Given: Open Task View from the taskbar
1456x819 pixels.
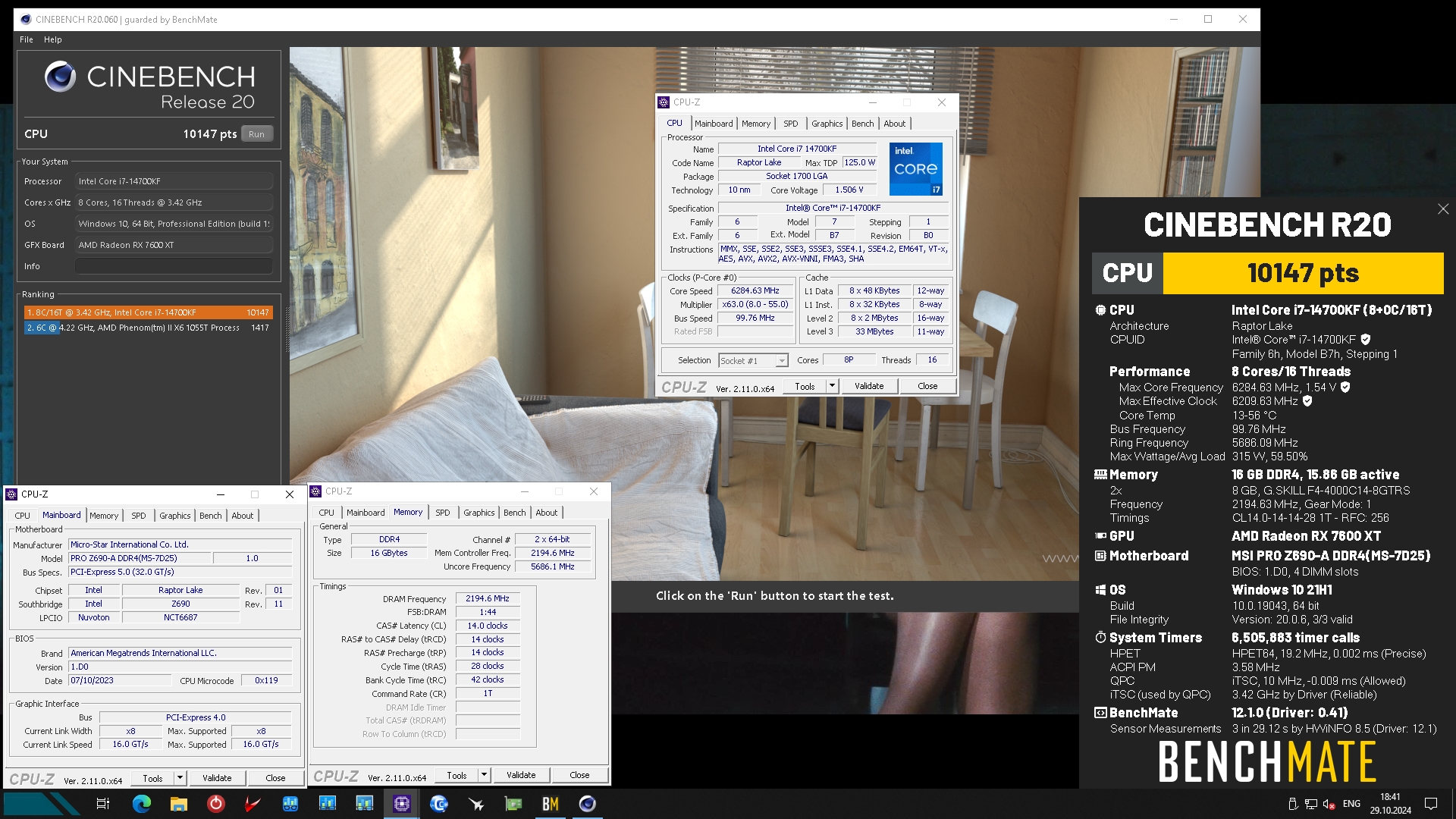Looking at the screenshot, I should pyautogui.click(x=103, y=804).
